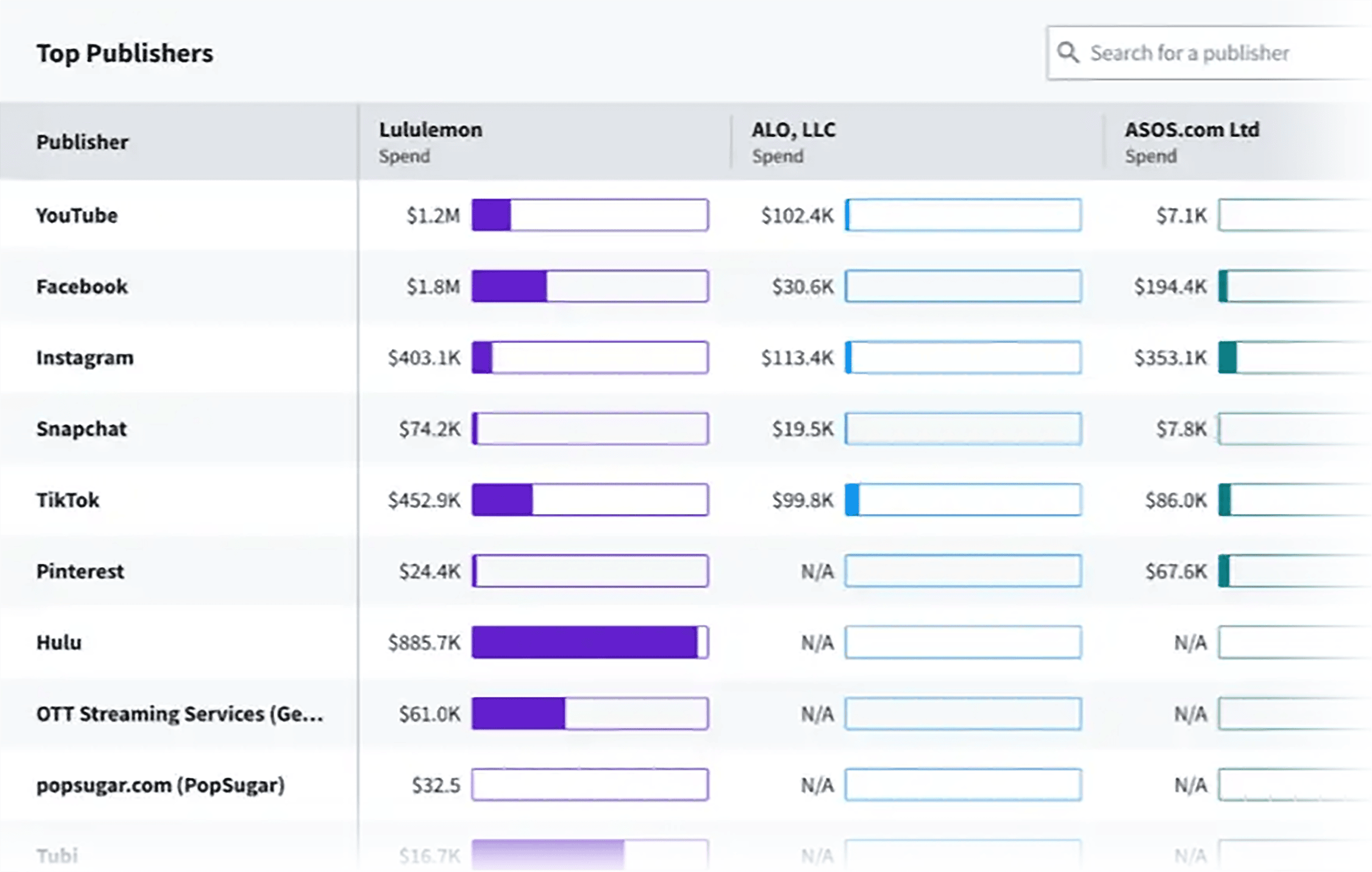Click the Snapchat publisher label

81,428
